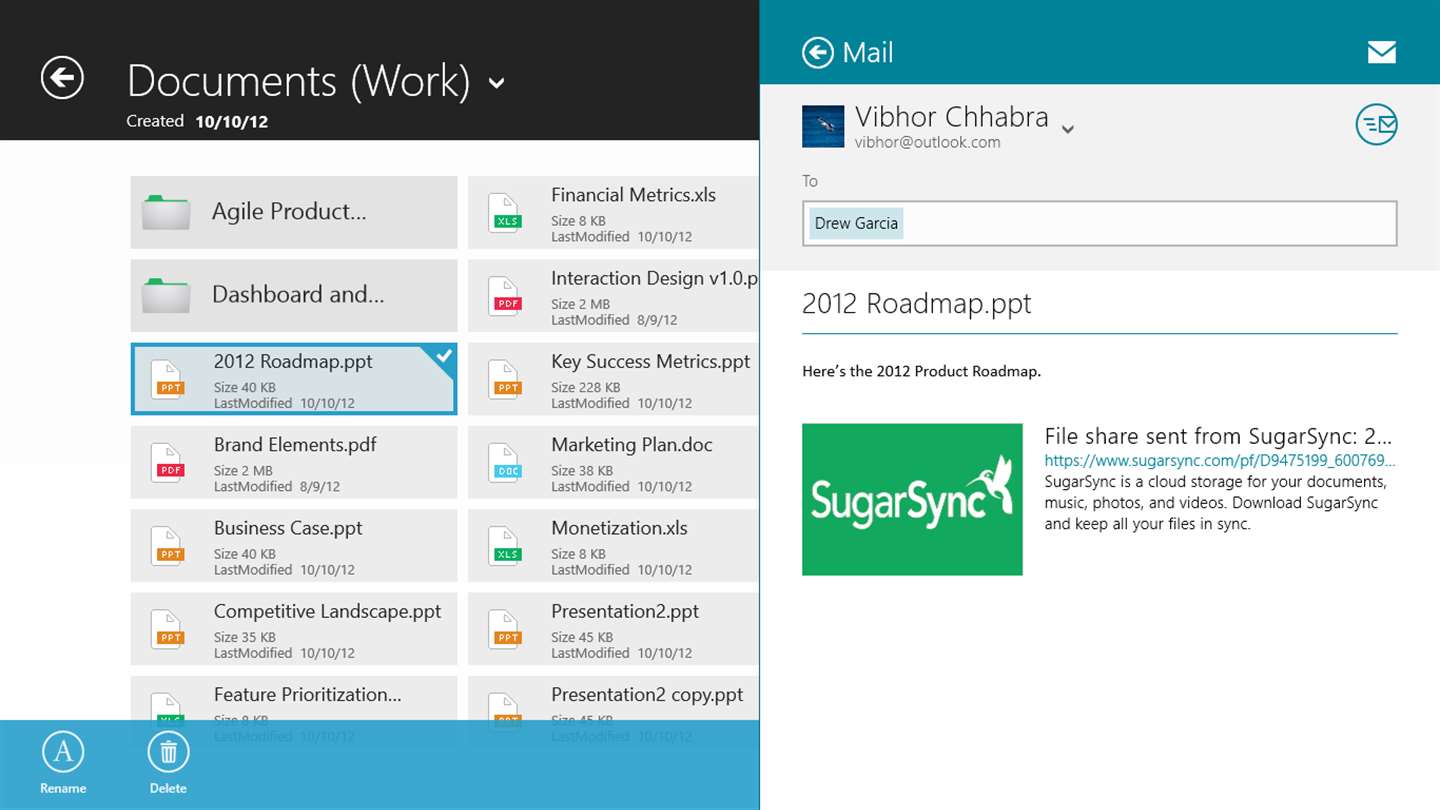Click Vibhor Chhabra profile picture
Image resolution: width=1440 pixels, height=810 pixels.
click(823, 127)
